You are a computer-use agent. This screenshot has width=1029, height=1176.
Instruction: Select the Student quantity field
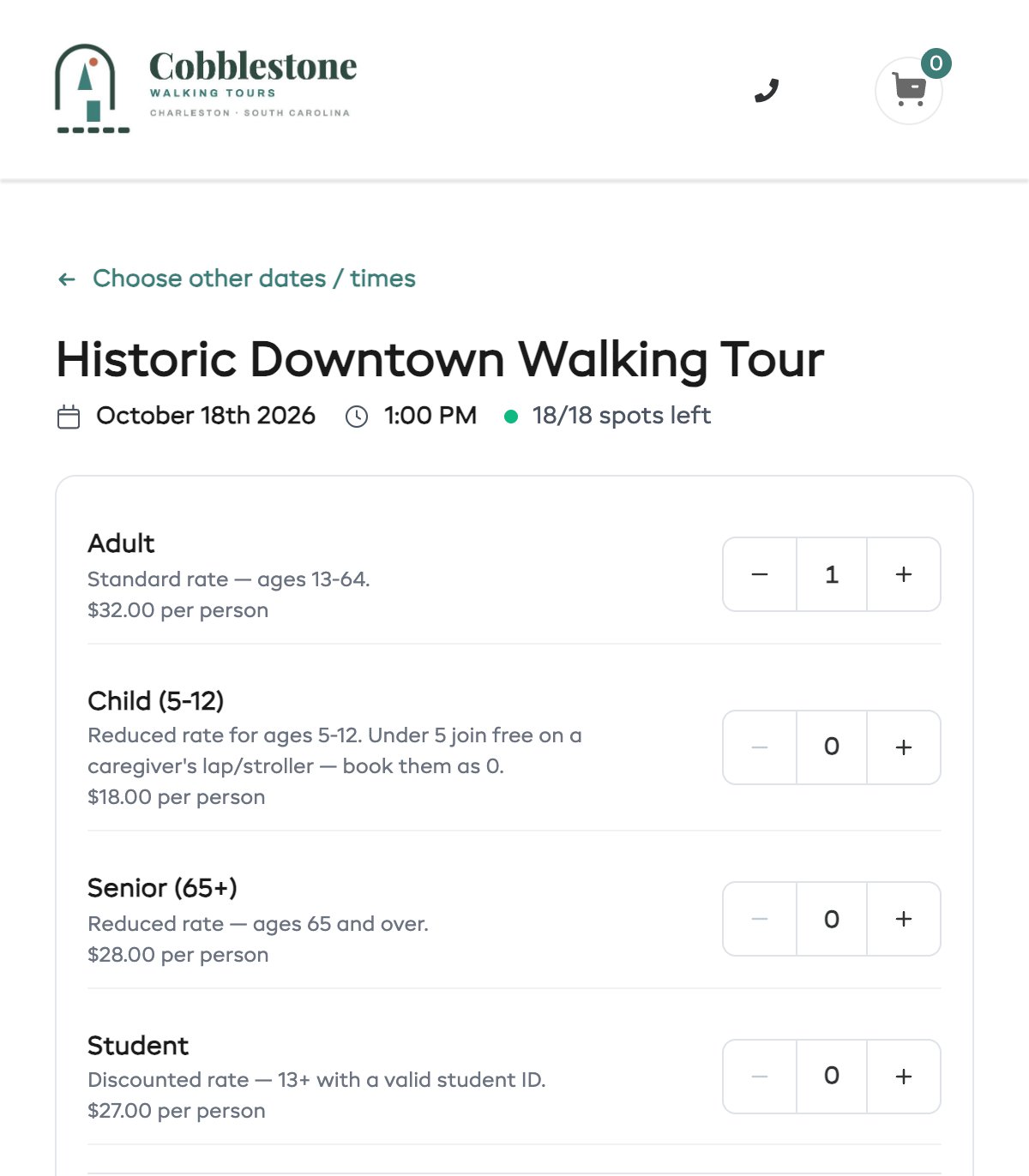pyautogui.click(x=832, y=1077)
